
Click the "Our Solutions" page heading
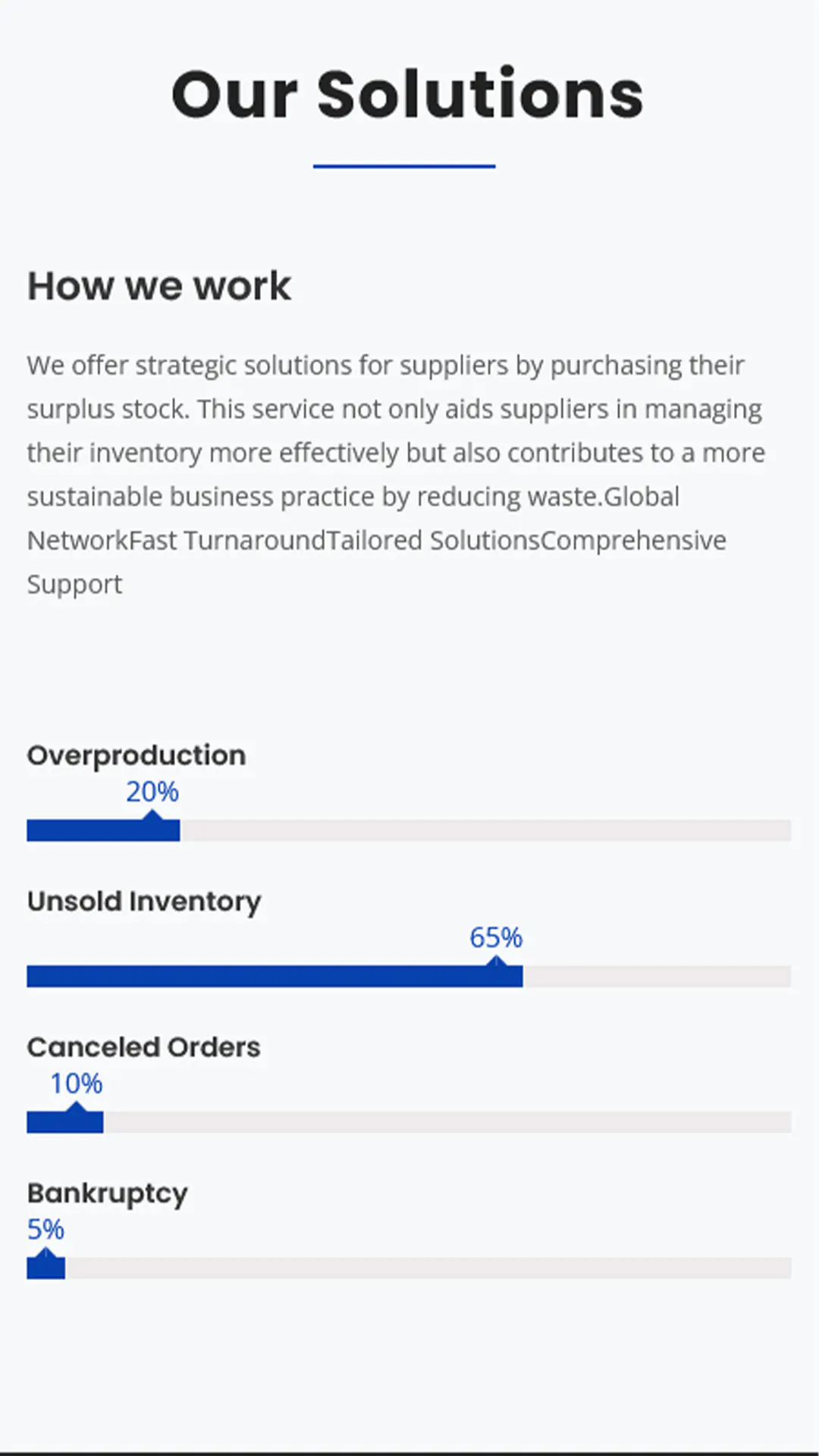[x=407, y=94]
